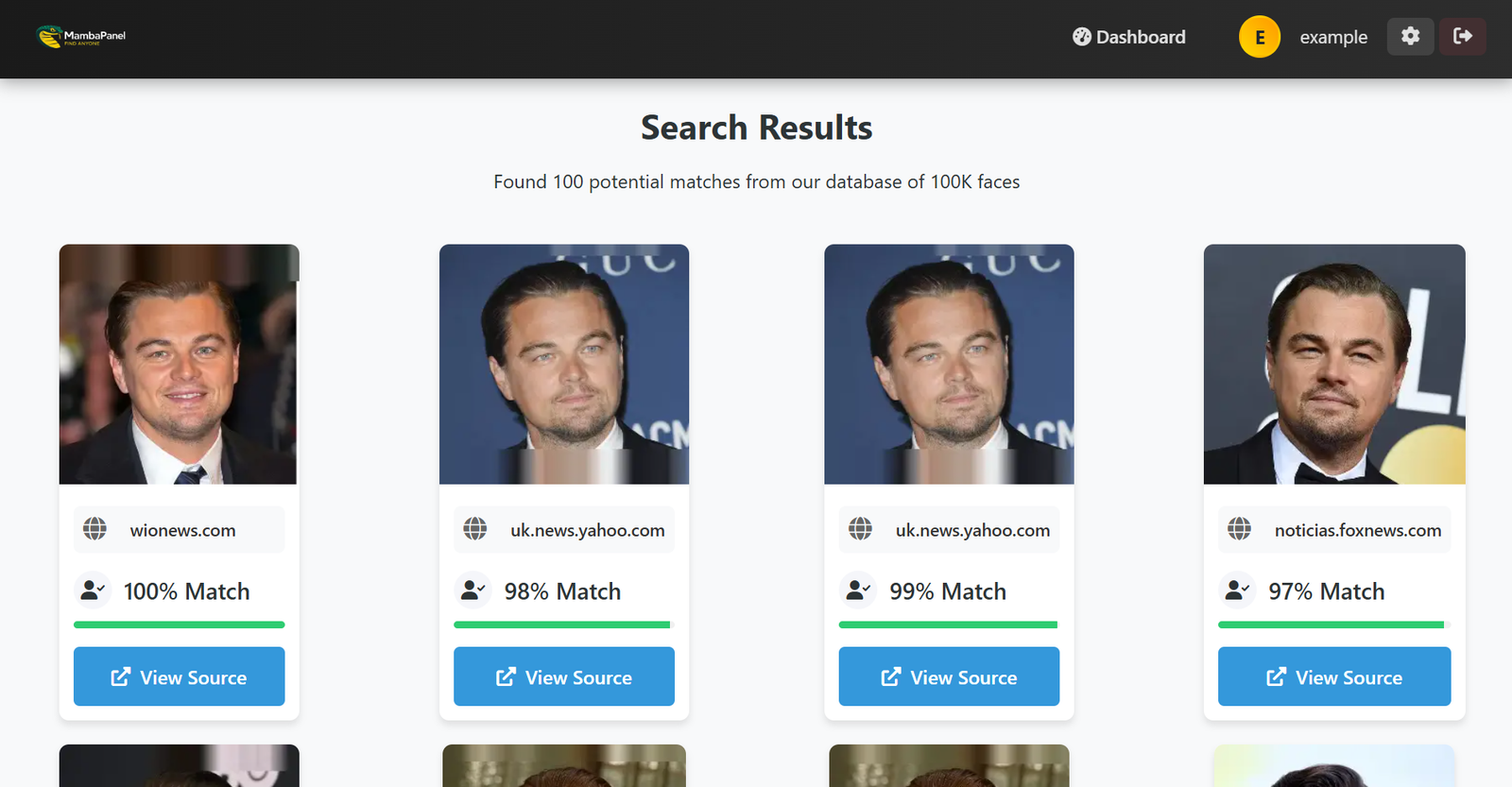Click the person icon next to 97% Match

tap(1236, 589)
